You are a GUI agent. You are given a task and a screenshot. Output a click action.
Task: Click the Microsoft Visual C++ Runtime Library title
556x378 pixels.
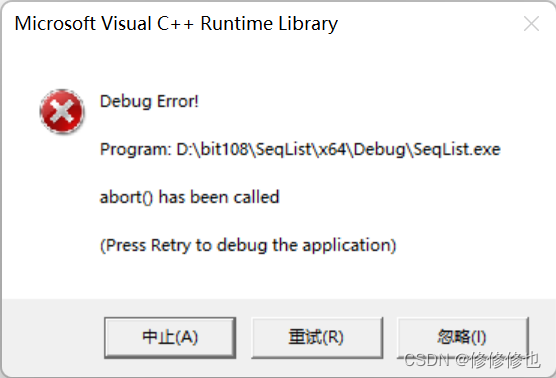[176, 24]
